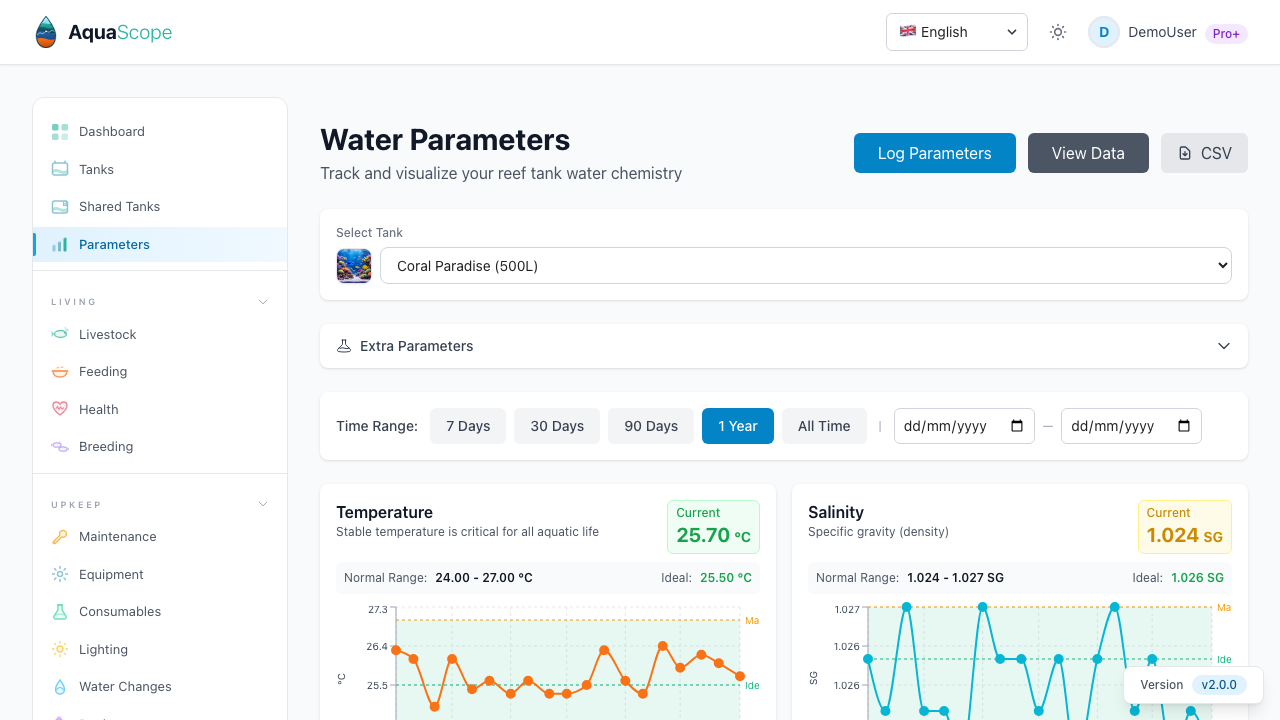Toggle light/dark theme with the sun icon
The image size is (1280, 720).
pyautogui.click(x=1057, y=31)
